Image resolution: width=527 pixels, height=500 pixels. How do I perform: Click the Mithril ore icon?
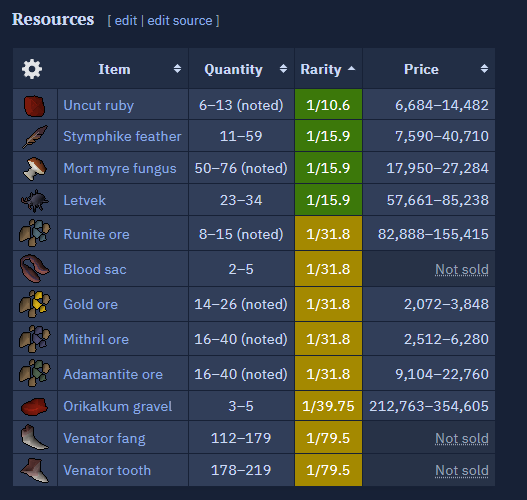pyautogui.click(x=35, y=339)
